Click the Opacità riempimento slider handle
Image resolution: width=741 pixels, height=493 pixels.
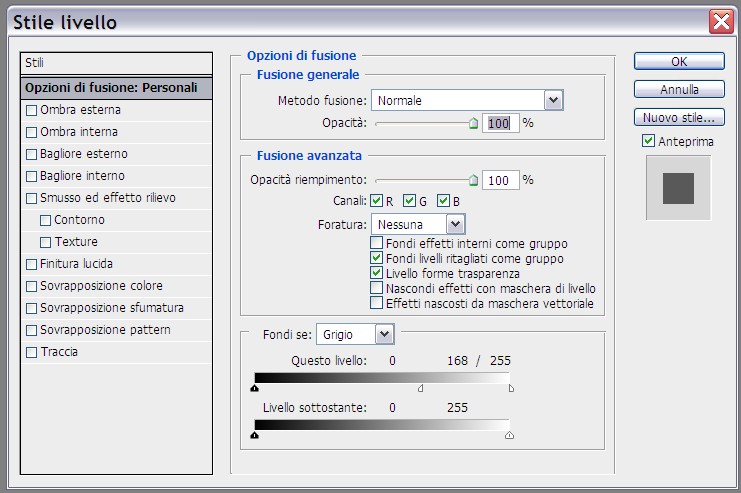pyautogui.click(x=473, y=181)
